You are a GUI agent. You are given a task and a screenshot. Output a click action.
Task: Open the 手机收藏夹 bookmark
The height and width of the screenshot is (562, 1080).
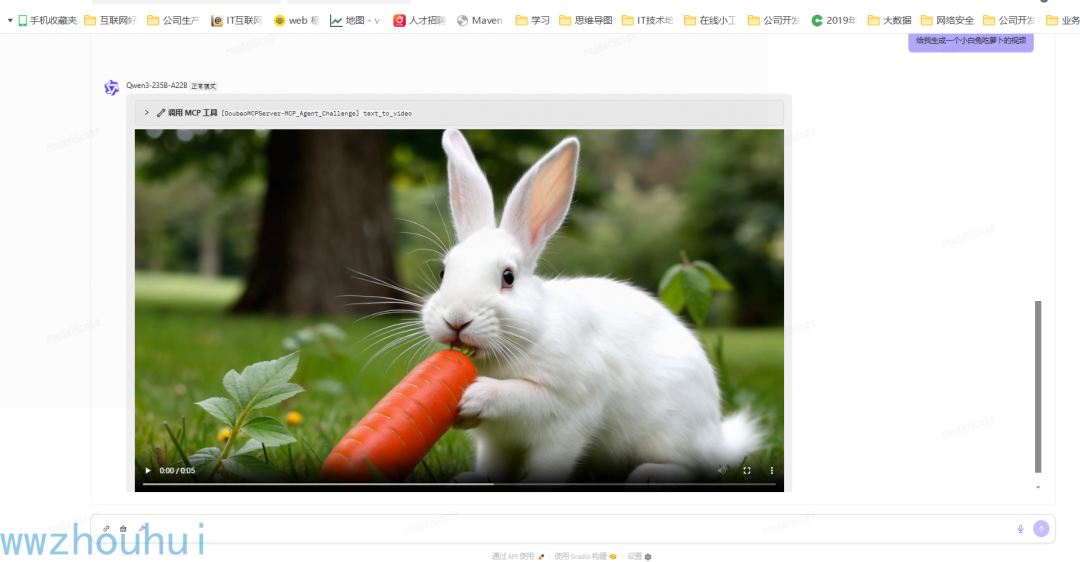coord(48,21)
